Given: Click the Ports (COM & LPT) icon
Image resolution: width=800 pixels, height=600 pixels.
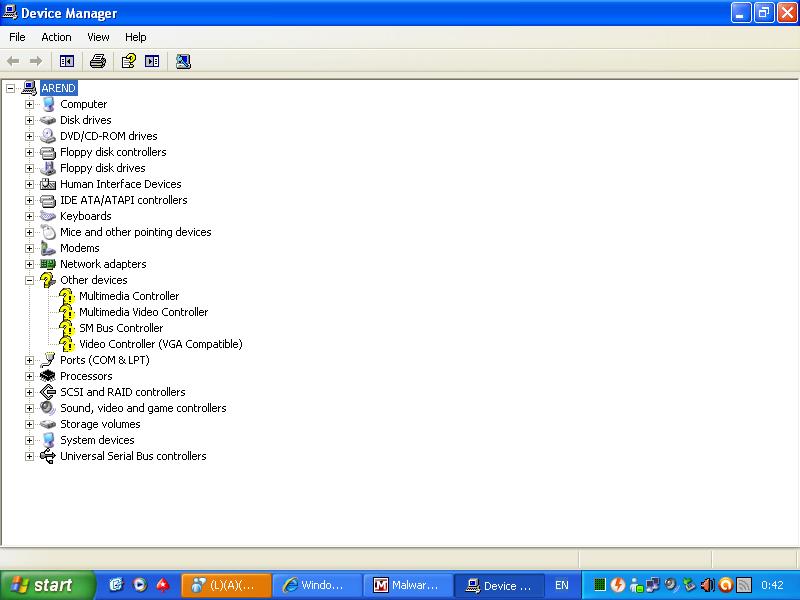Looking at the screenshot, I should [47, 360].
